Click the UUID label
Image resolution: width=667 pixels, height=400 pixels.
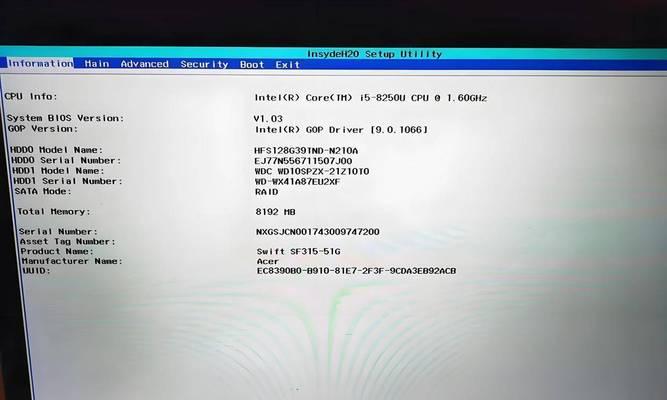coord(36,270)
